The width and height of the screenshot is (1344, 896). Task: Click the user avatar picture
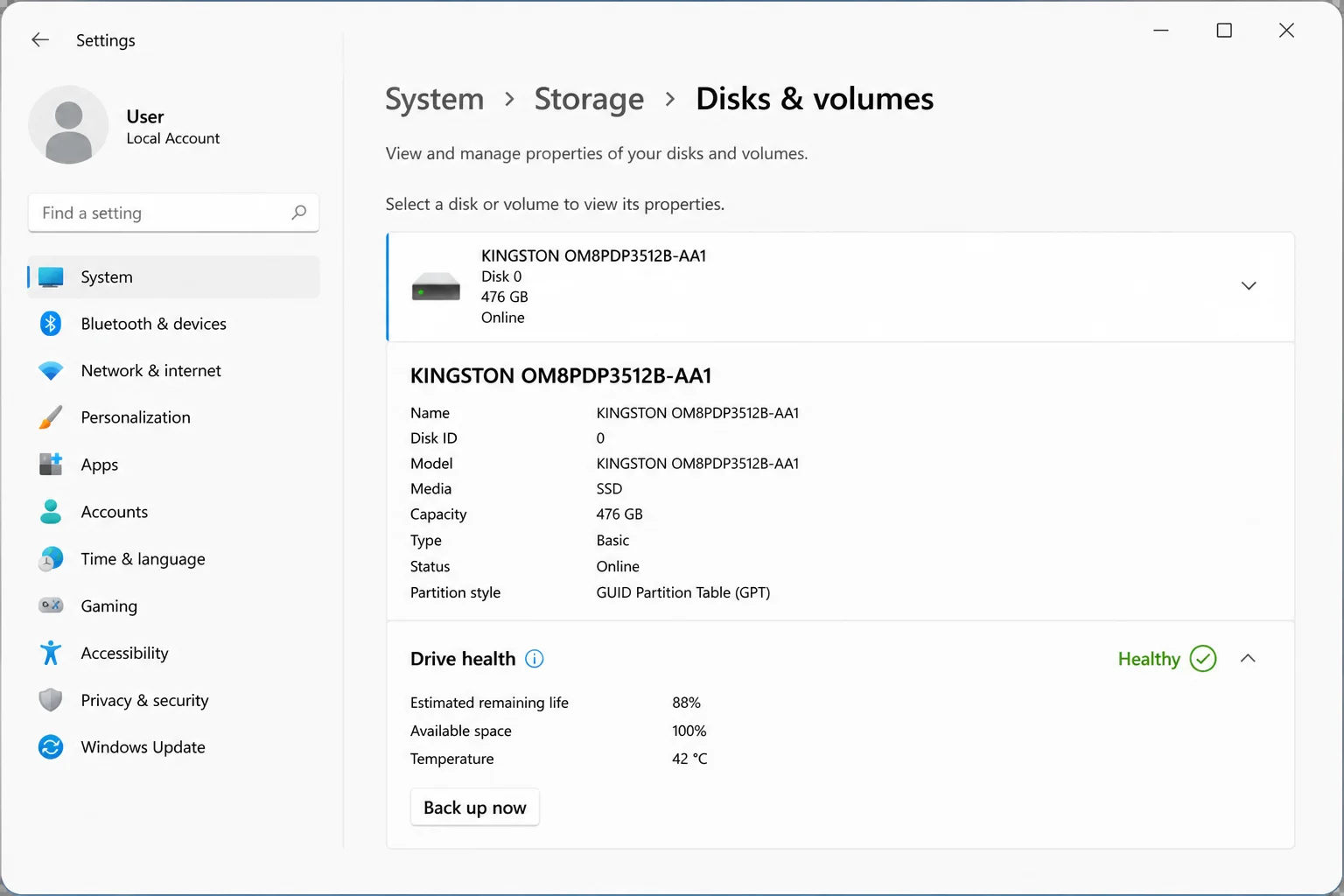(x=68, y=125)
